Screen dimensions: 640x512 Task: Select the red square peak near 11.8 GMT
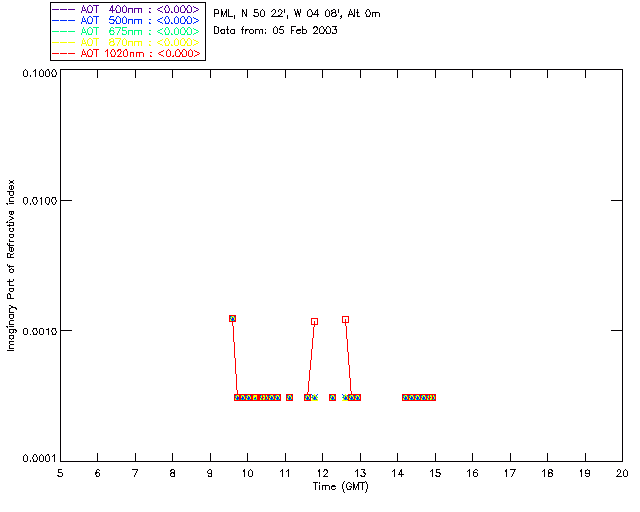click(314, 322)
